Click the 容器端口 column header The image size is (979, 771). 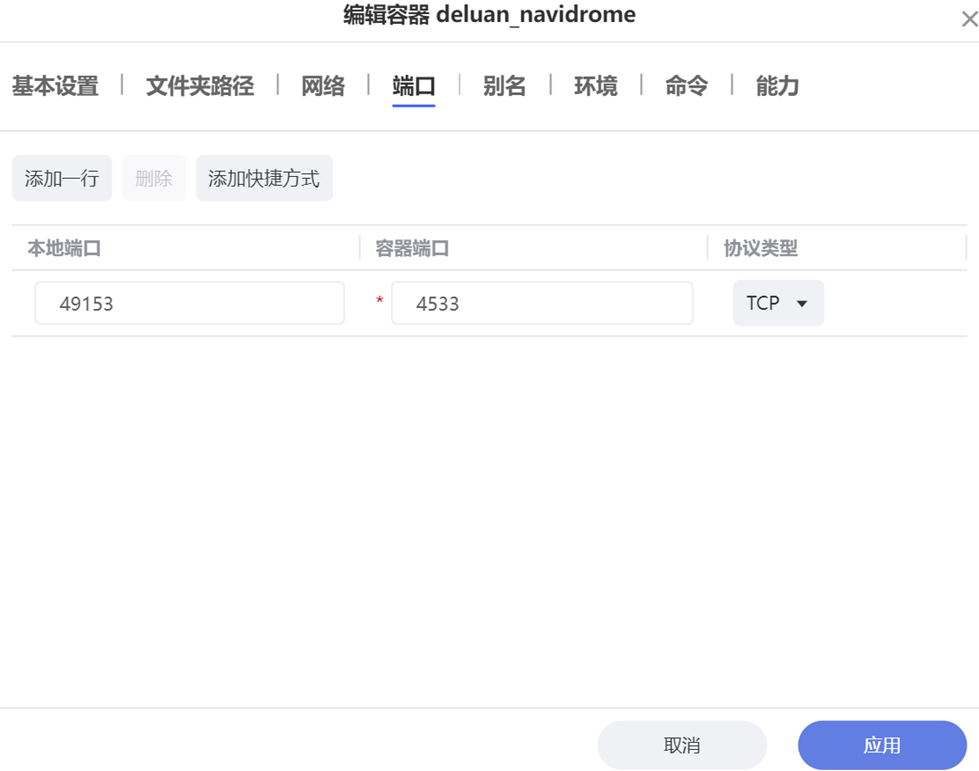pos(412,248)
